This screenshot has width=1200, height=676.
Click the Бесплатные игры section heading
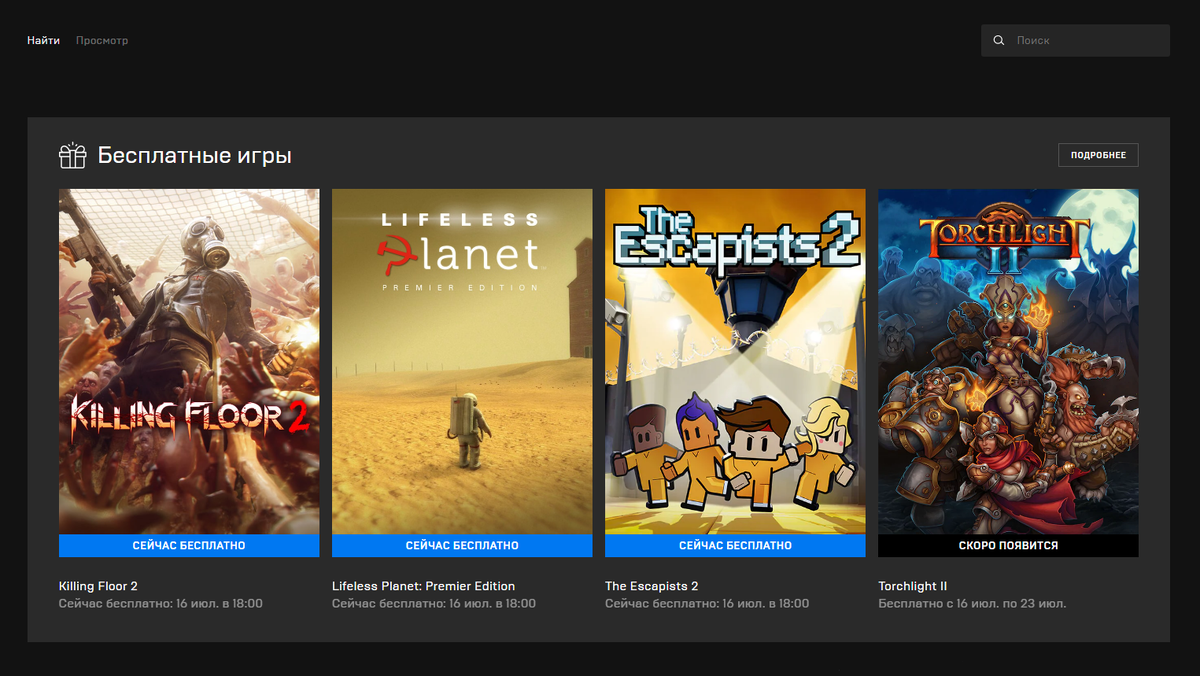(194, 156)
